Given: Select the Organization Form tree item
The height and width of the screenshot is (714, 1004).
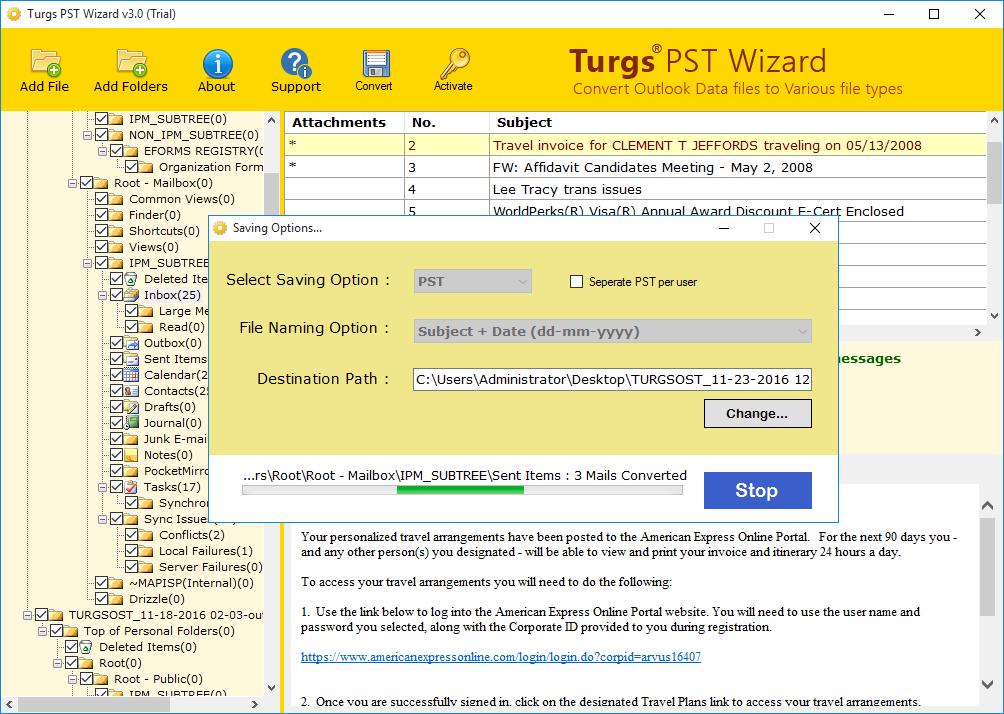Looking at the screenshot, I should coord(211,167).
